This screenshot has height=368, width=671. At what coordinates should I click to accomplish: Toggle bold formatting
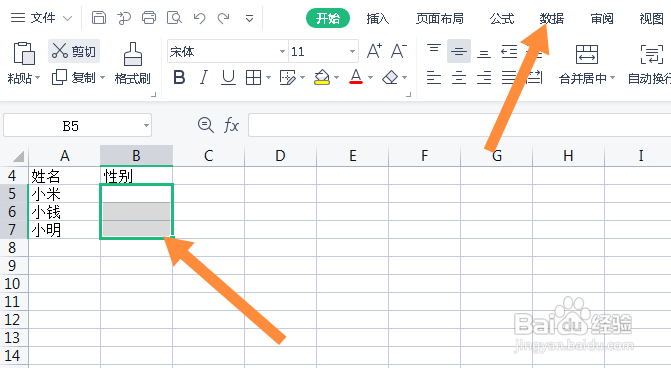[x=179, y=77]
